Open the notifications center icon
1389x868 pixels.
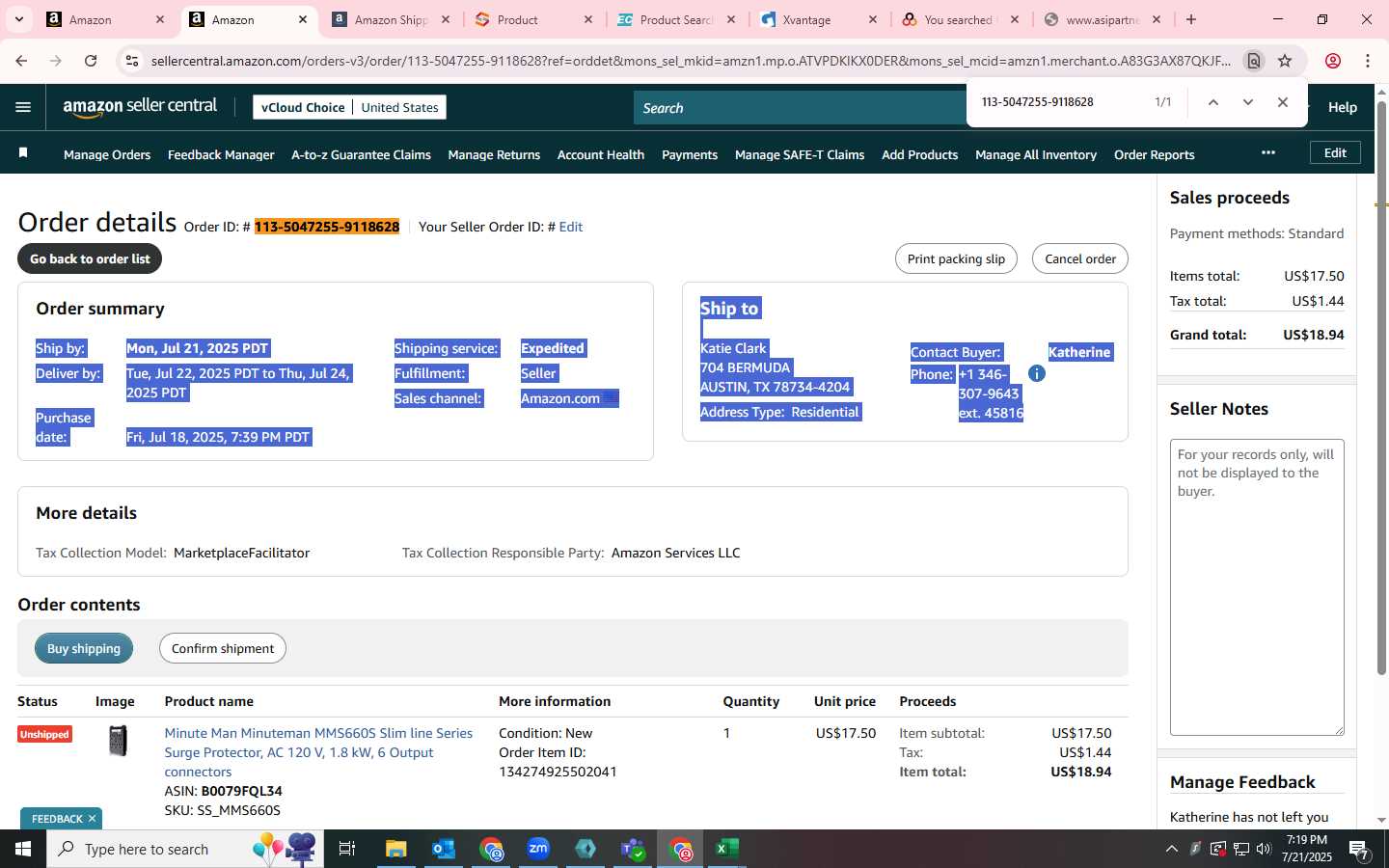(x=1359, y=850)
